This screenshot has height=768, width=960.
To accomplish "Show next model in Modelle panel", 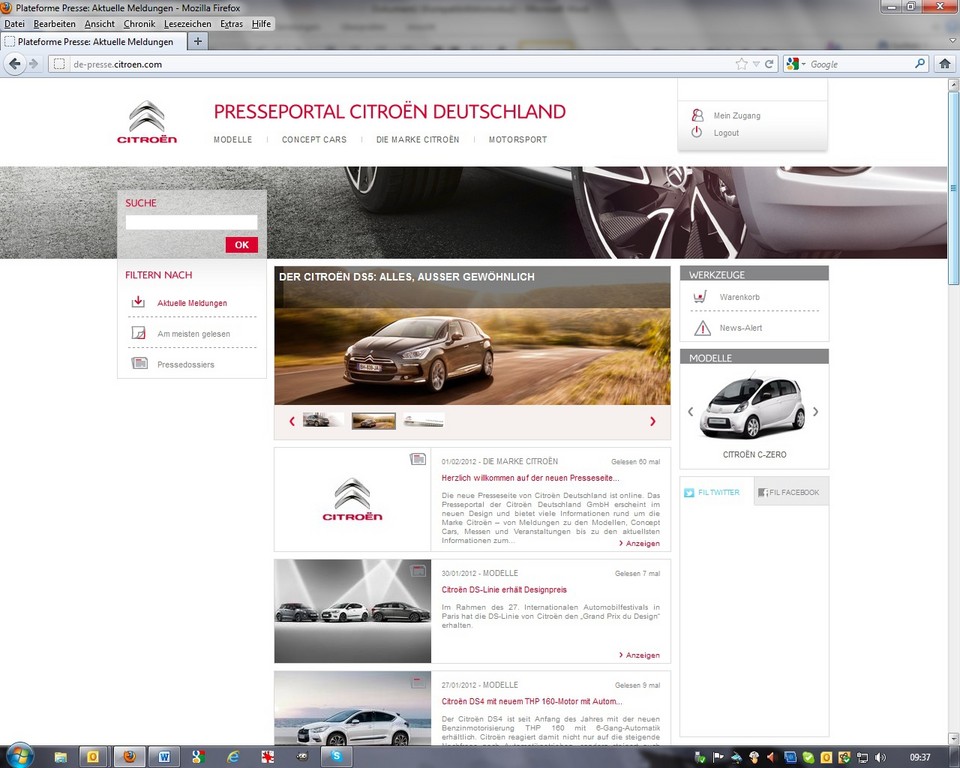I will (816, 412).
